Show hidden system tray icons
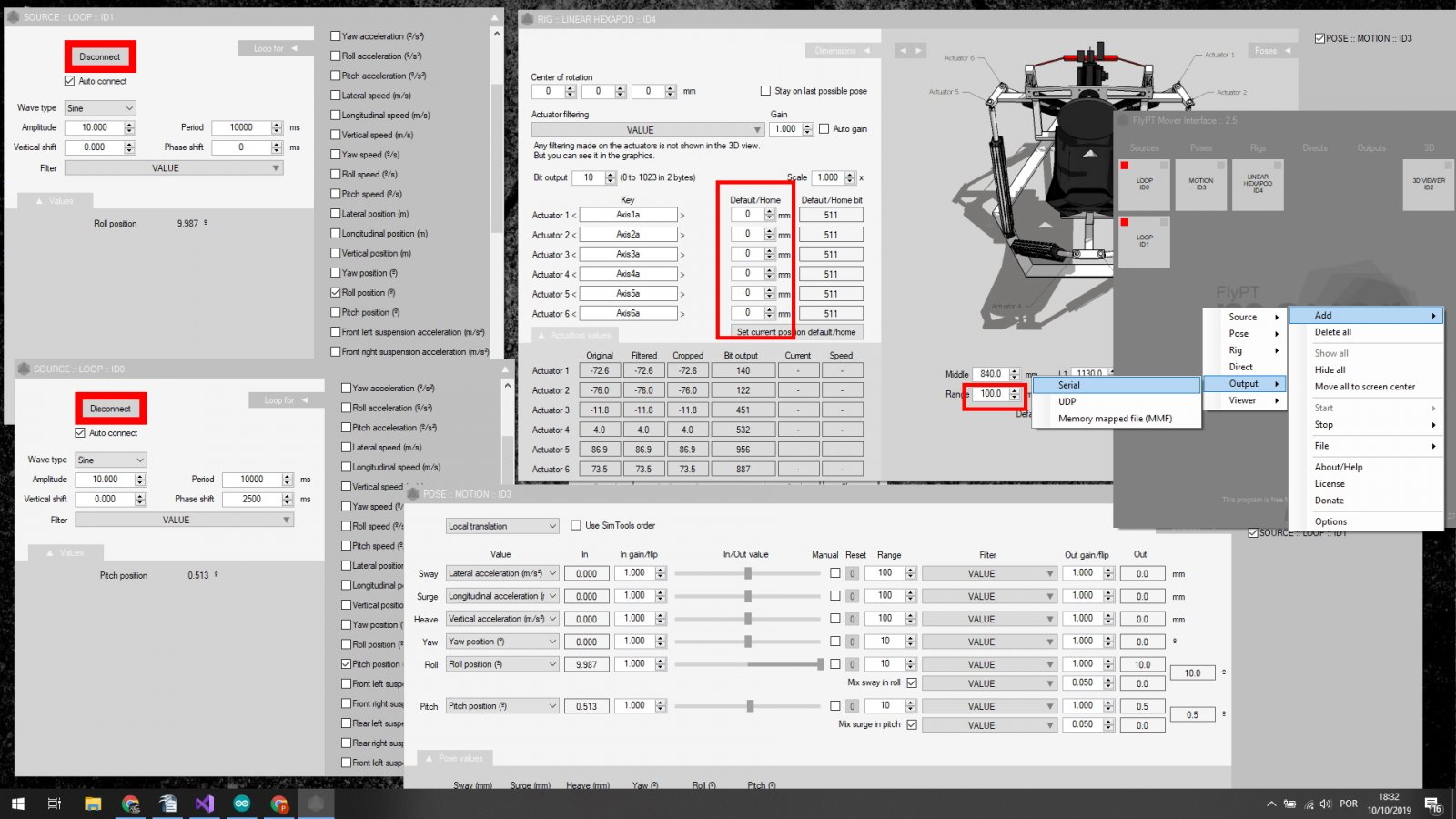 coord(1271,804)
